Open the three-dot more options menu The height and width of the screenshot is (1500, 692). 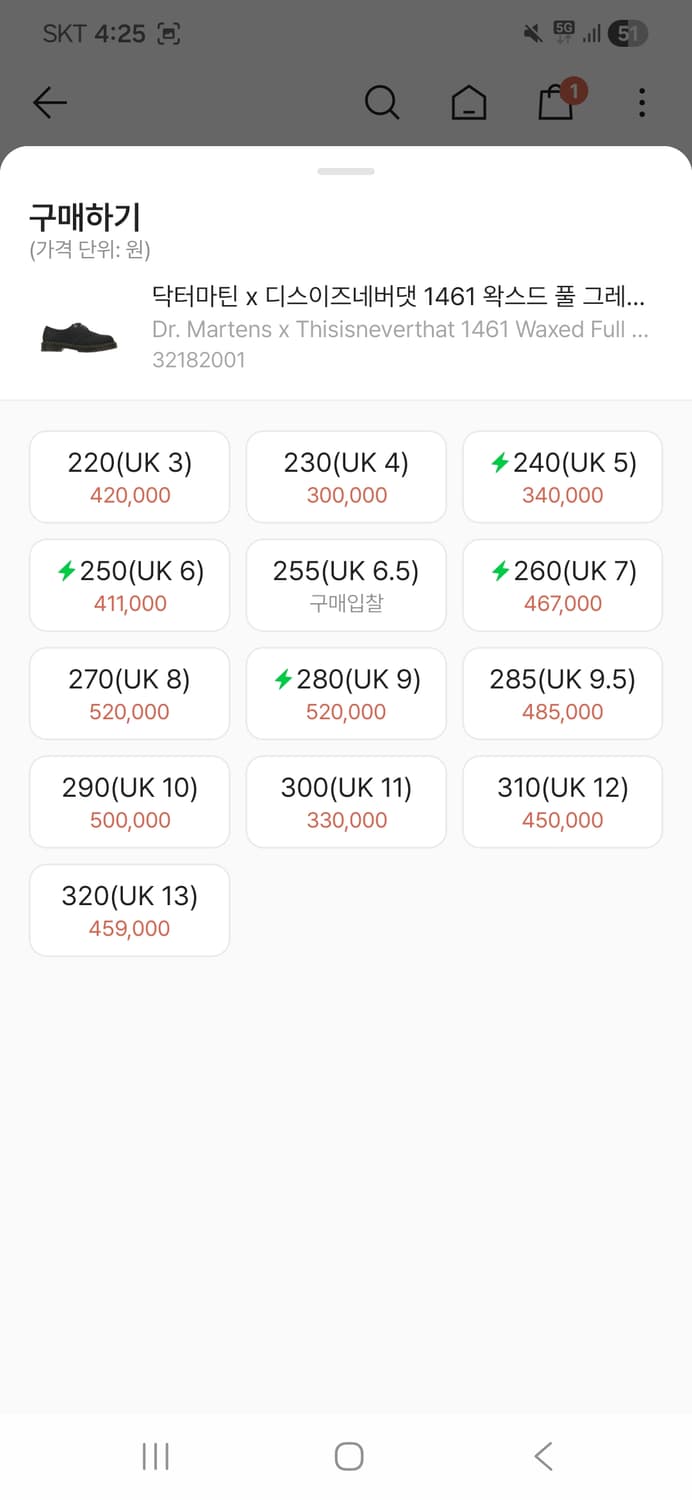(641, 102)
